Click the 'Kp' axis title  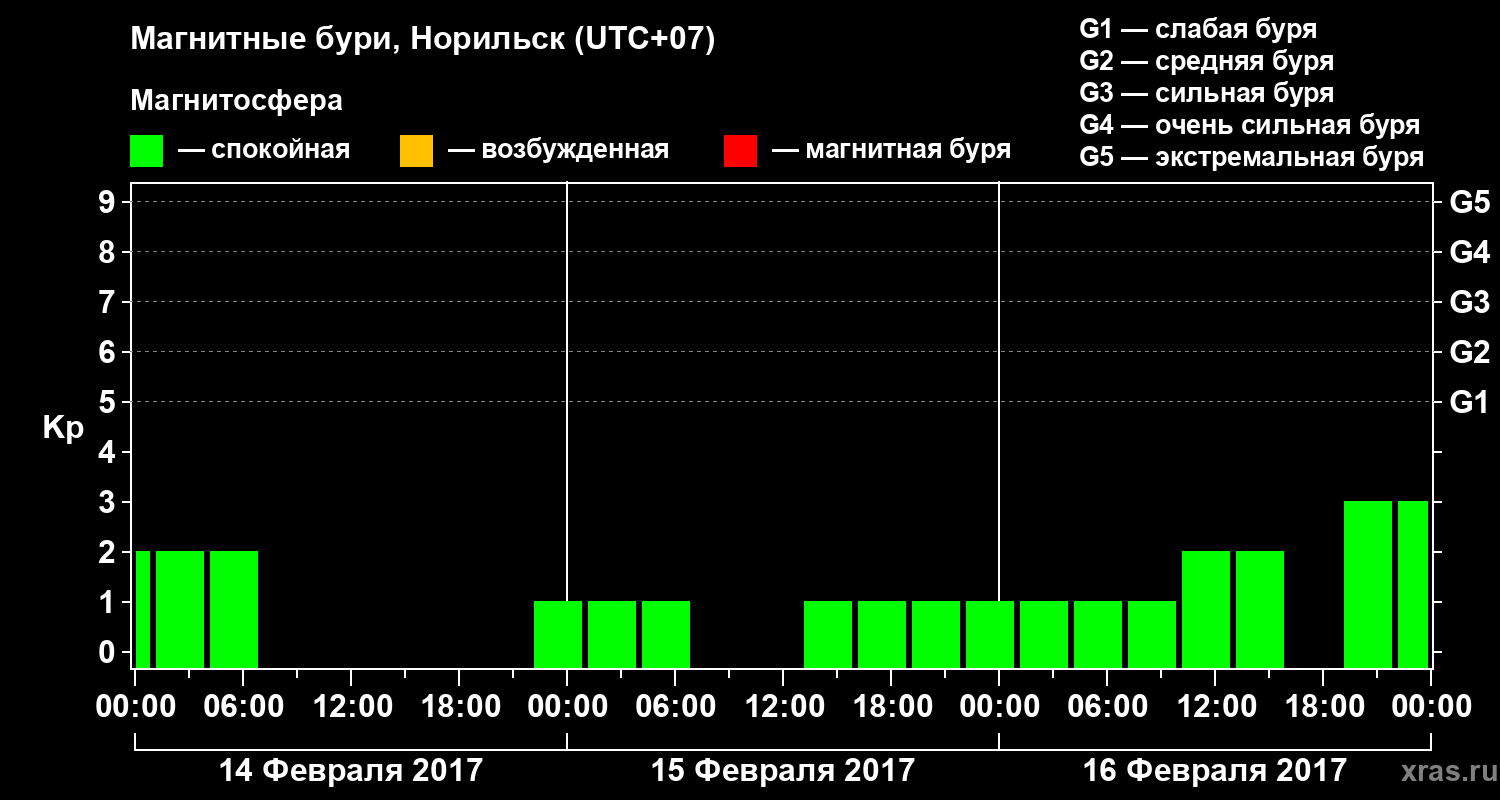tap(63, 428)
